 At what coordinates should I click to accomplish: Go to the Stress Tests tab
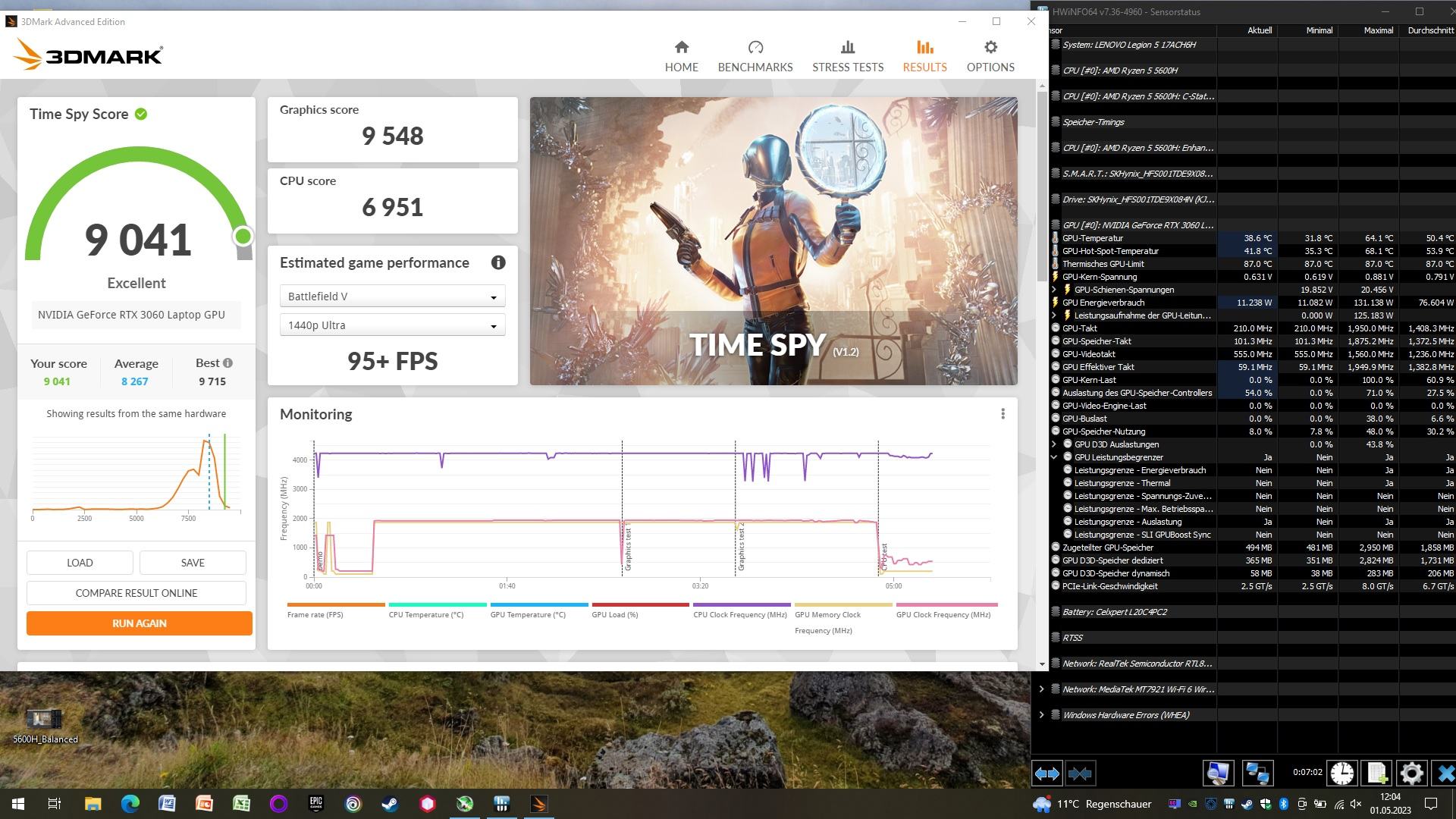(x=847, y=56)
